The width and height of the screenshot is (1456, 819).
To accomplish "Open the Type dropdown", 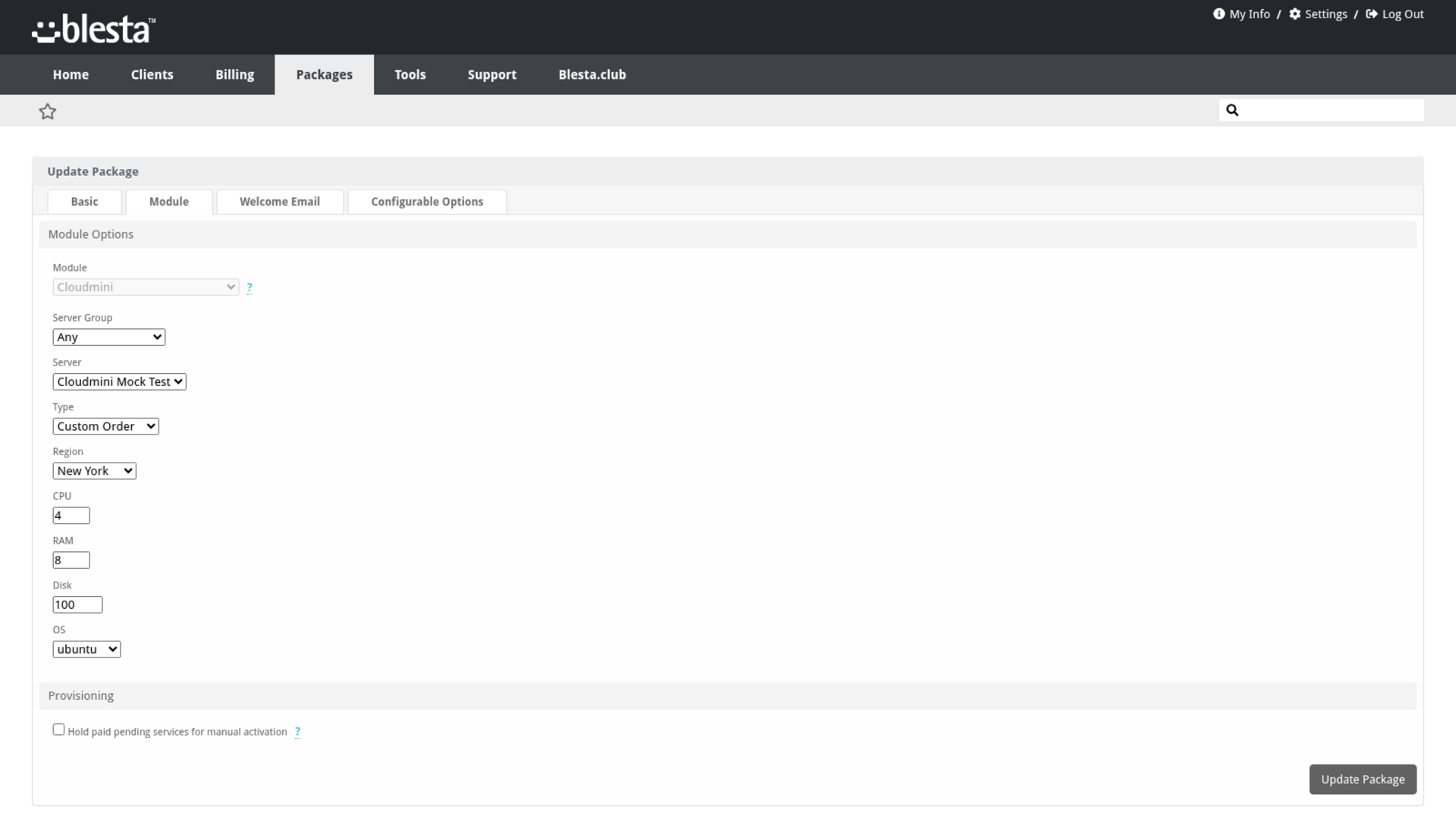I will click(x=106, y=427).
